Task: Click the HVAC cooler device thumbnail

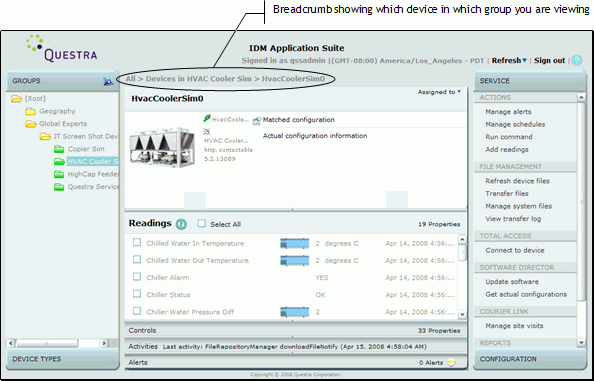Action: (162, 147)
